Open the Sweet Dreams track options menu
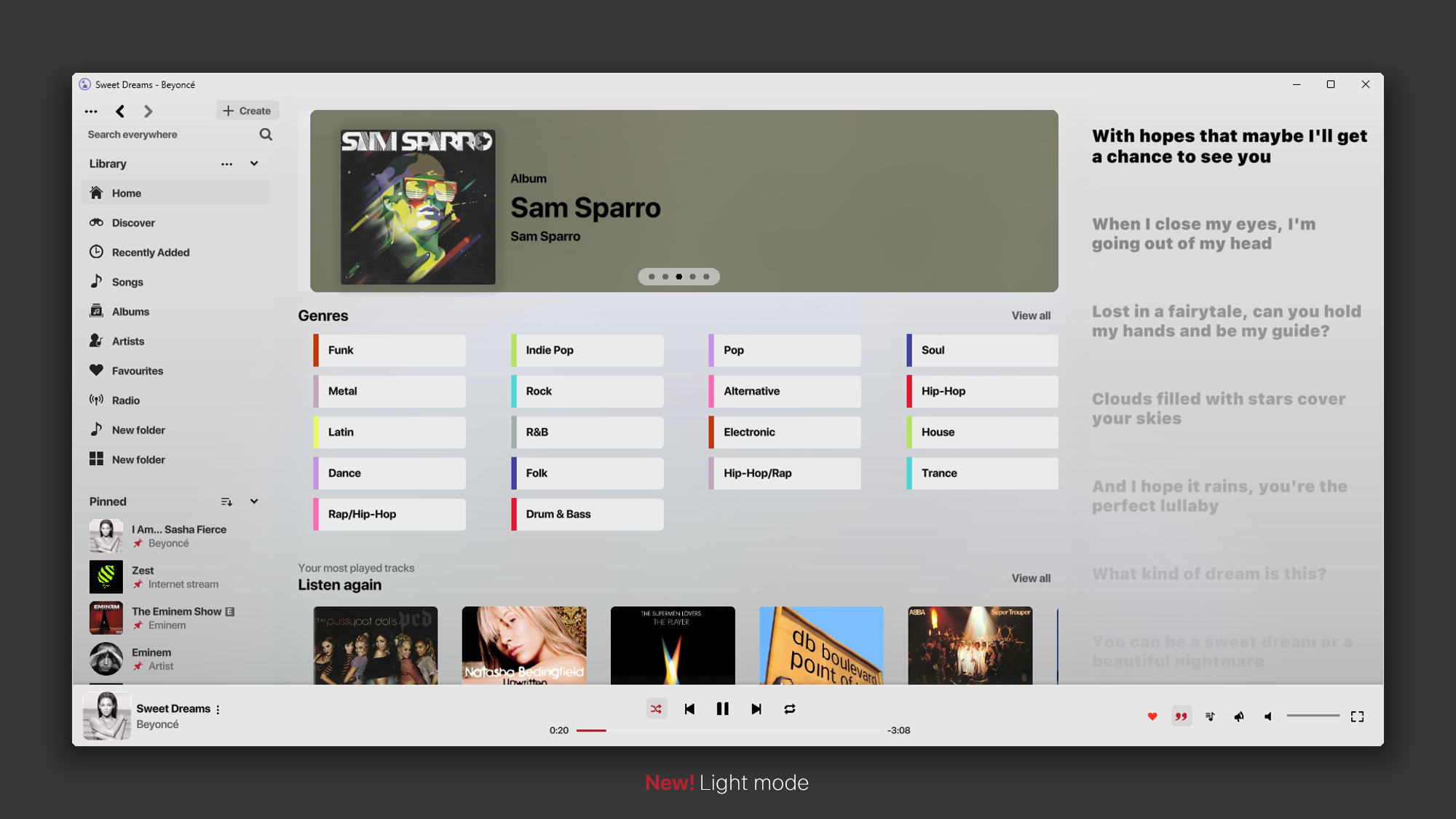 point(218,709)
